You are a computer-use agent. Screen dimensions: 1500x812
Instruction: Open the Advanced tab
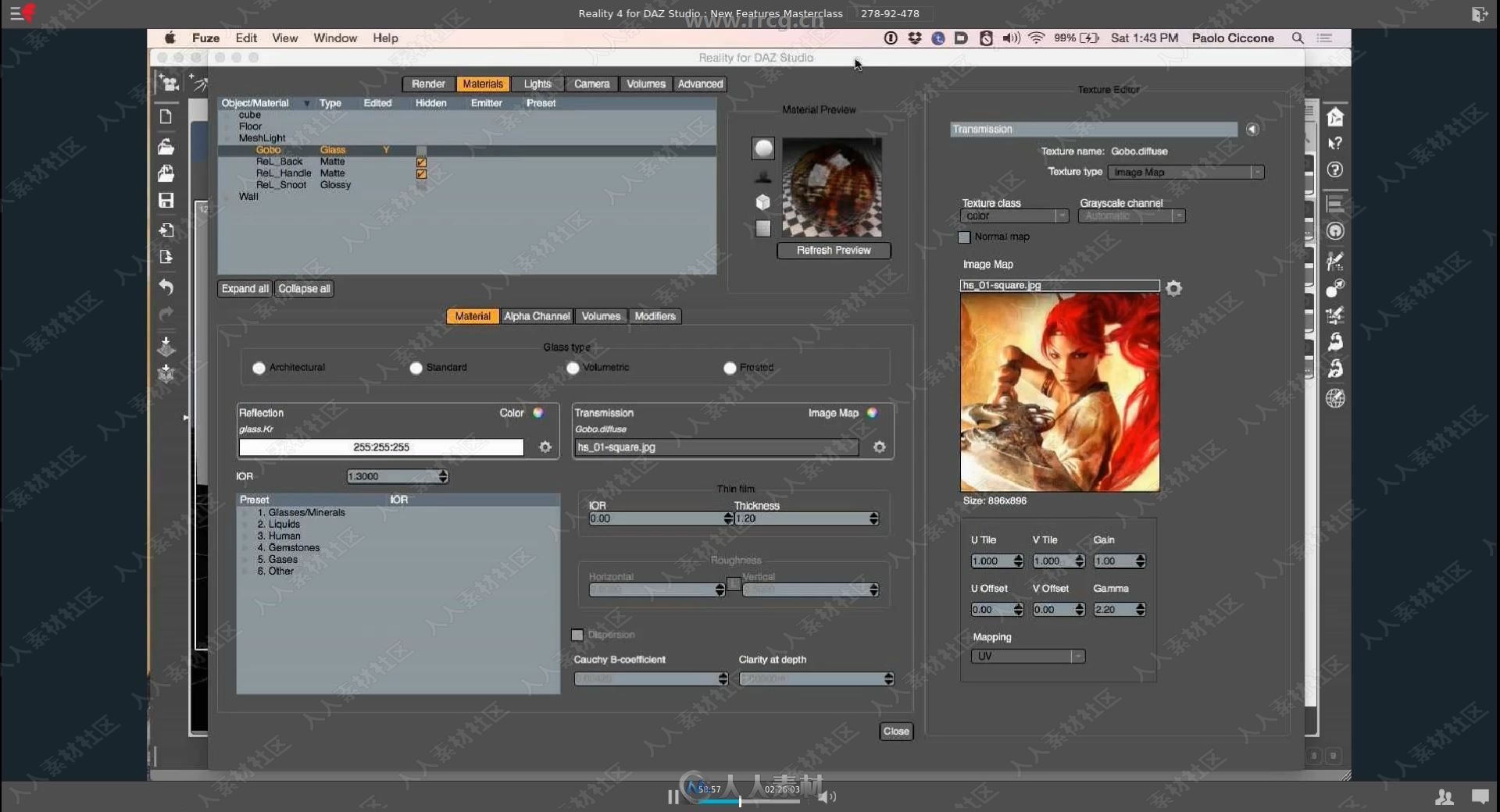pos(700,84)
